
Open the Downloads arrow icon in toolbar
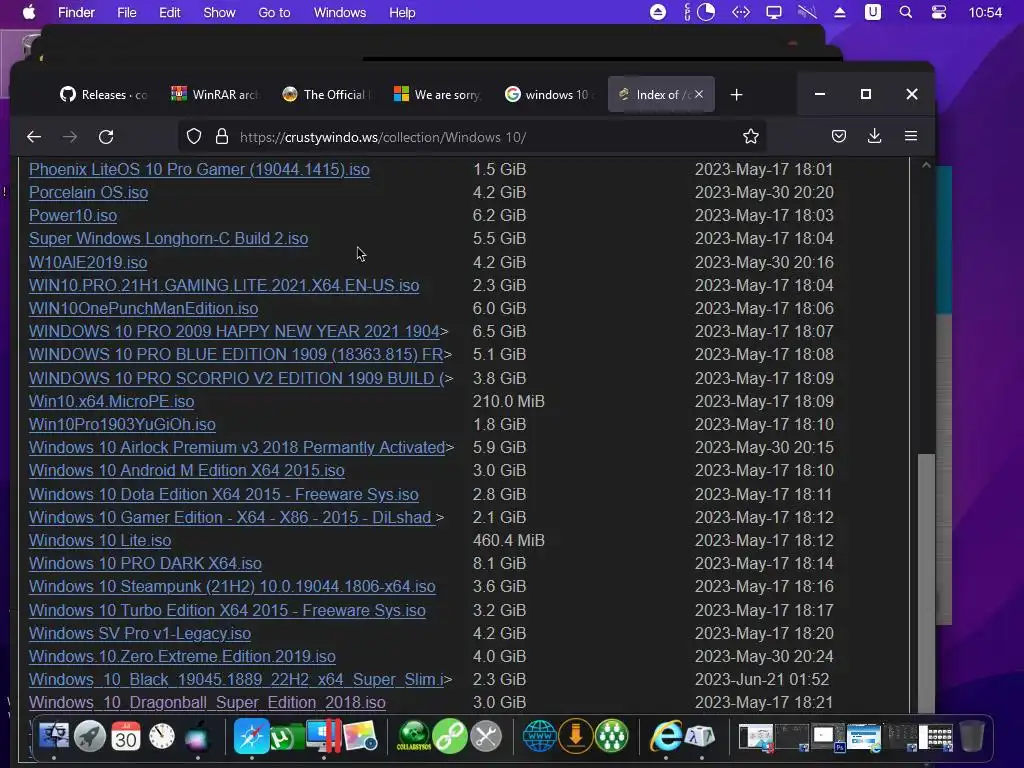[874, 136]
